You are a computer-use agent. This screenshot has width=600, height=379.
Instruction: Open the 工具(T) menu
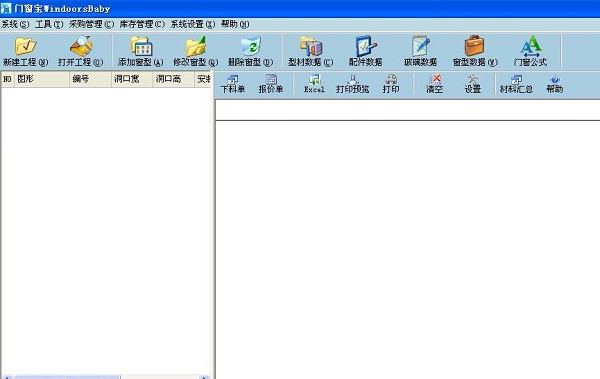pos(49,25)
